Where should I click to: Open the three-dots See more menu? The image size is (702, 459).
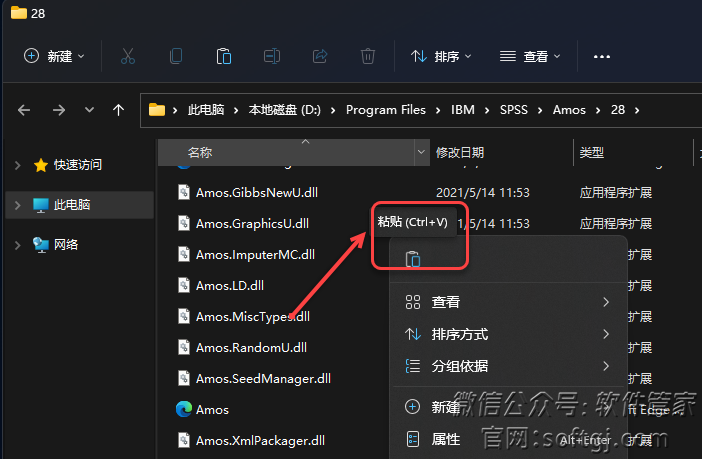coord(601,56)
